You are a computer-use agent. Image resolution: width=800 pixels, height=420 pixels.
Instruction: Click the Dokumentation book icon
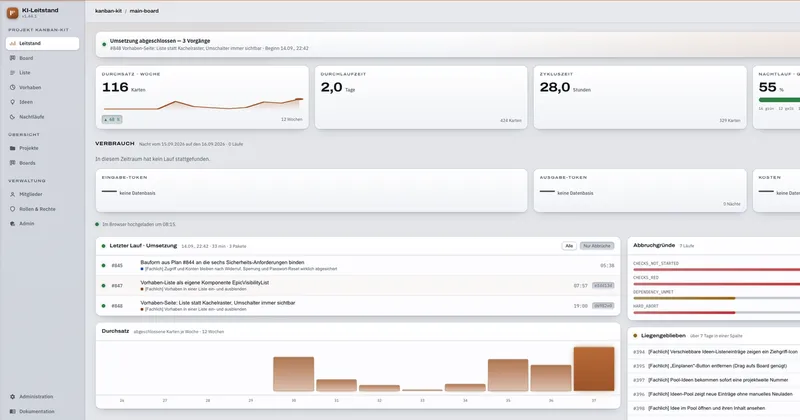point(13,411)
